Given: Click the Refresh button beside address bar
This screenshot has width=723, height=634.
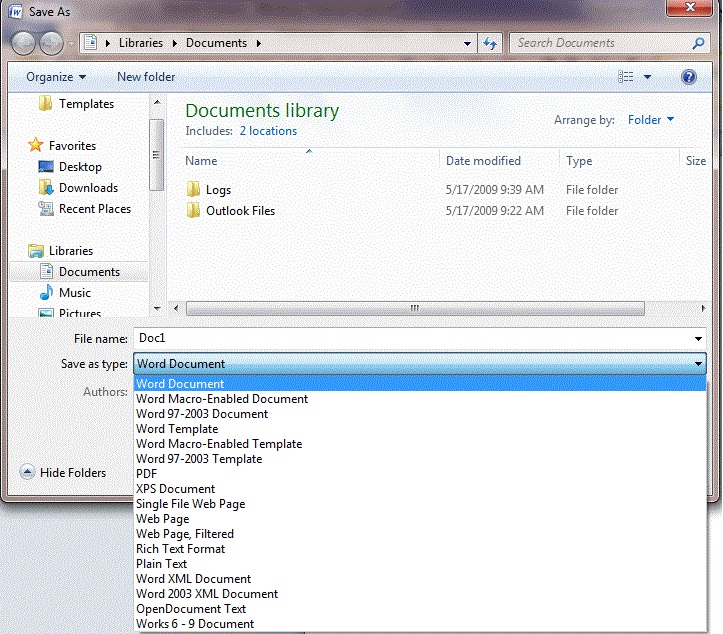Looking at the screenshot, I should click(x=490, y=43).
